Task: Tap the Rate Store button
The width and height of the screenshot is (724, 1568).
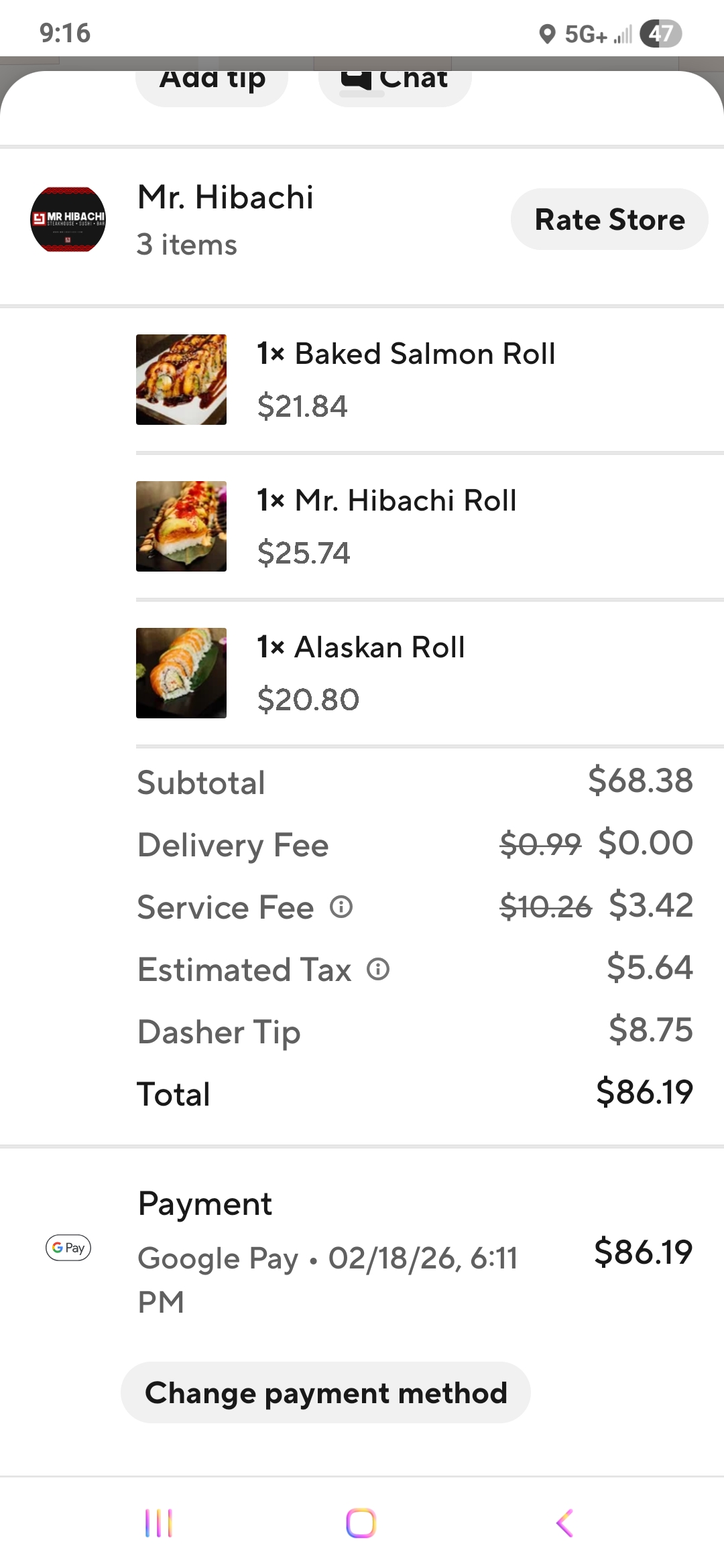Action: pyautogui.click(x=609, y=219)
